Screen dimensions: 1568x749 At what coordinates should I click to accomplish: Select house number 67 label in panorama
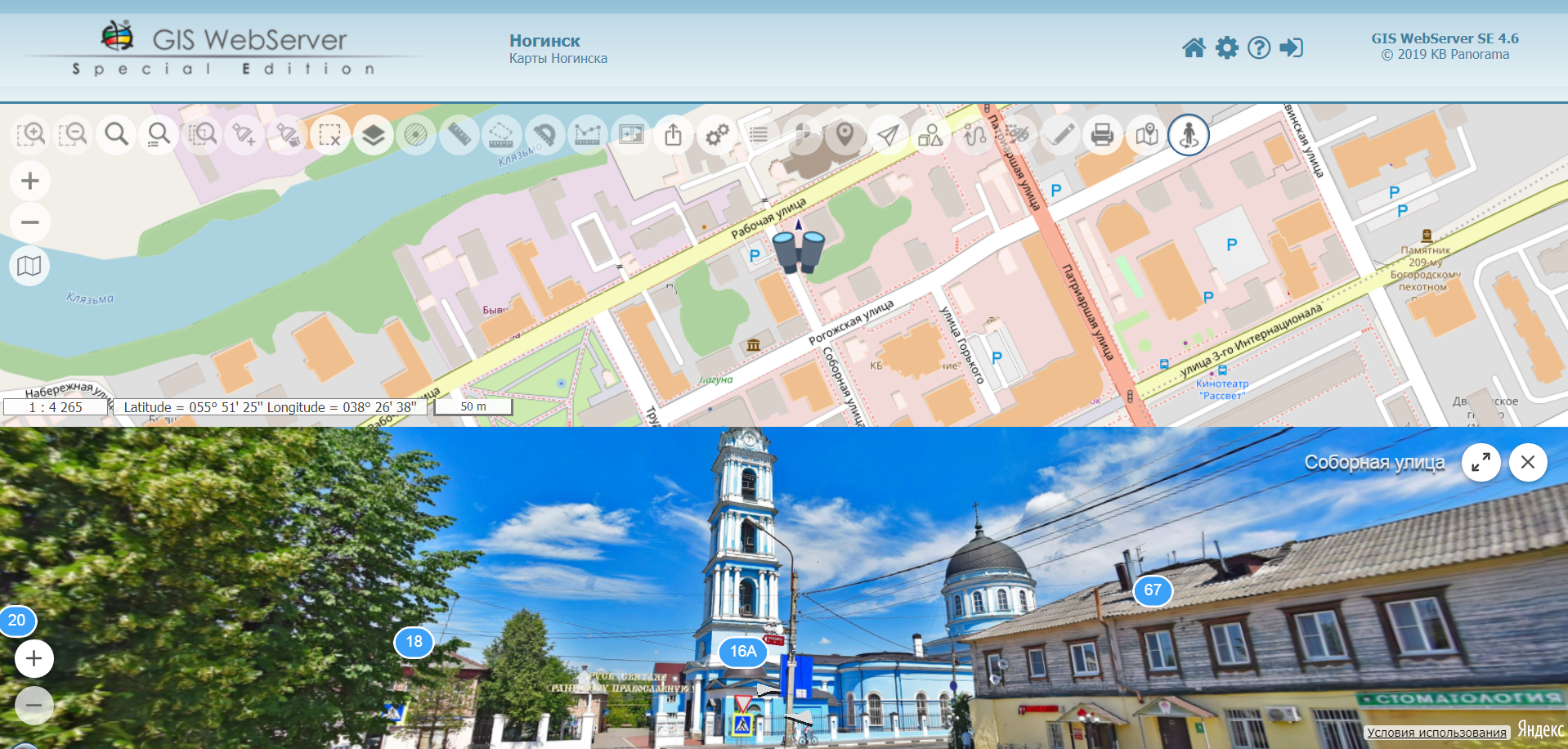pos(1153,590)
